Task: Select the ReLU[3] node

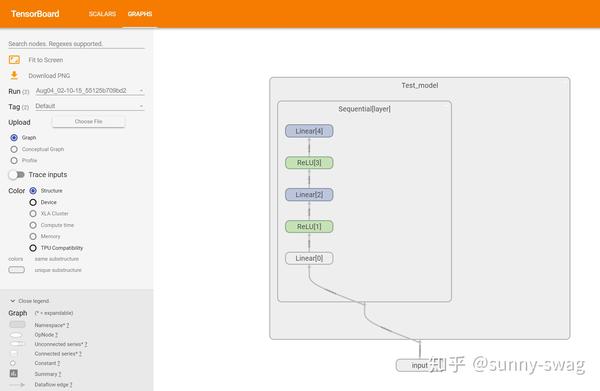Action: pos(309,163)
